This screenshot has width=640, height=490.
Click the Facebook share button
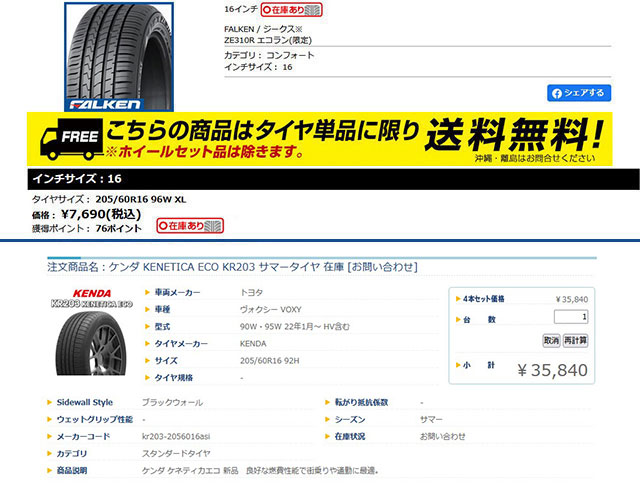click(x=579, y=93)
